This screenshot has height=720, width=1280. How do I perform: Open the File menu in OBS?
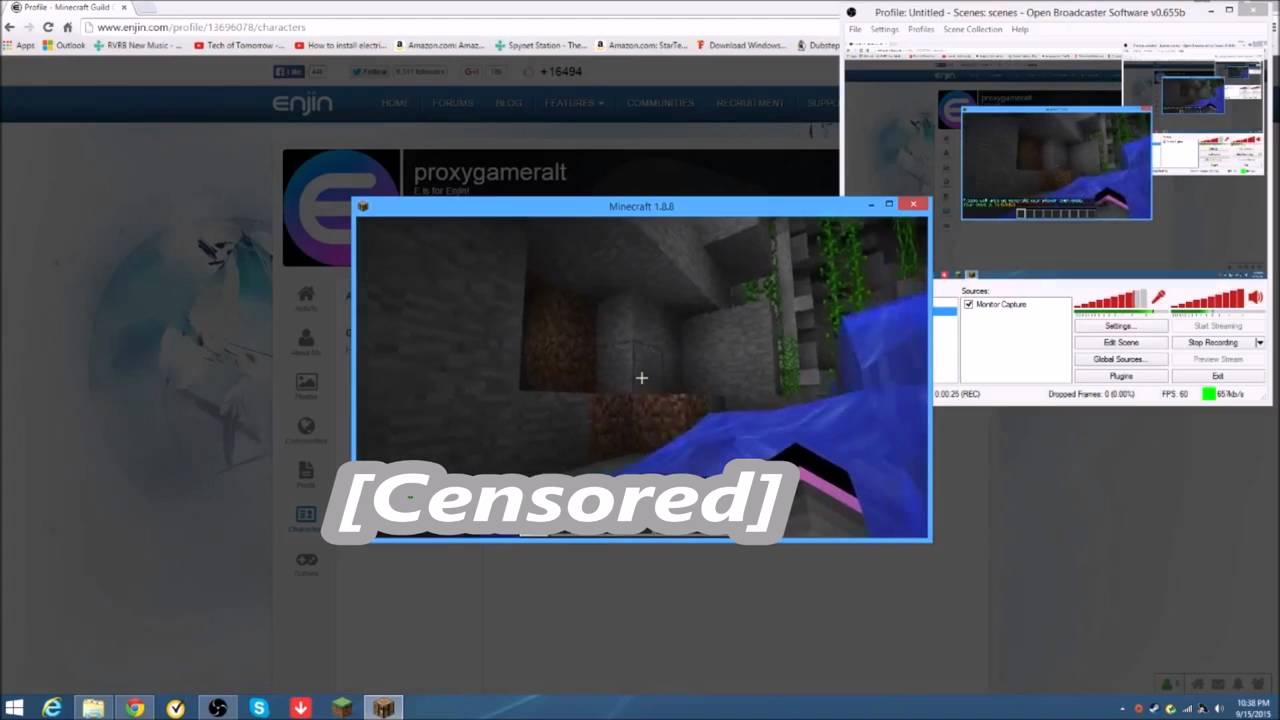pyautogui.click(x=855, y=29)
